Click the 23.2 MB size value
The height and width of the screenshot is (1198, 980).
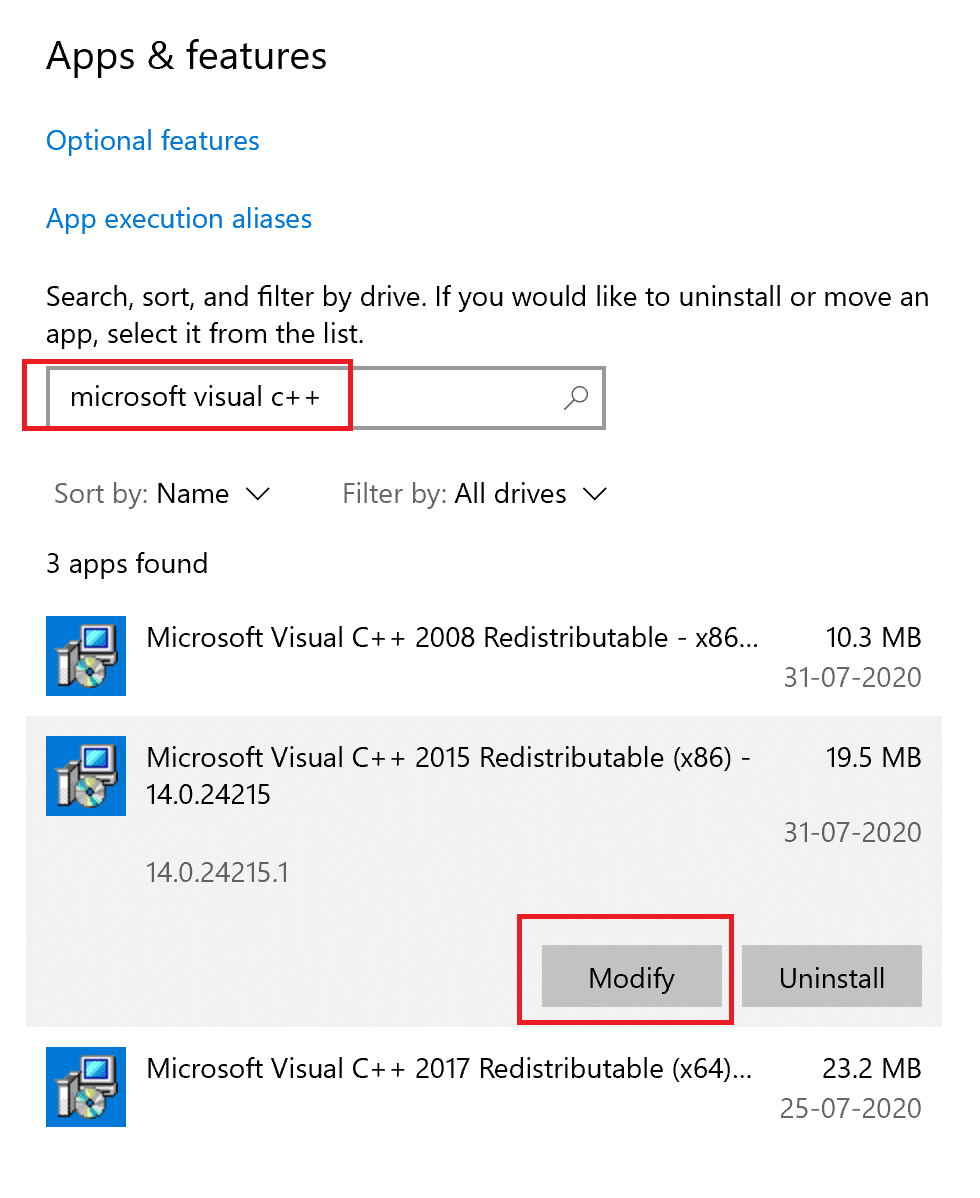(x=872, y=1068)
